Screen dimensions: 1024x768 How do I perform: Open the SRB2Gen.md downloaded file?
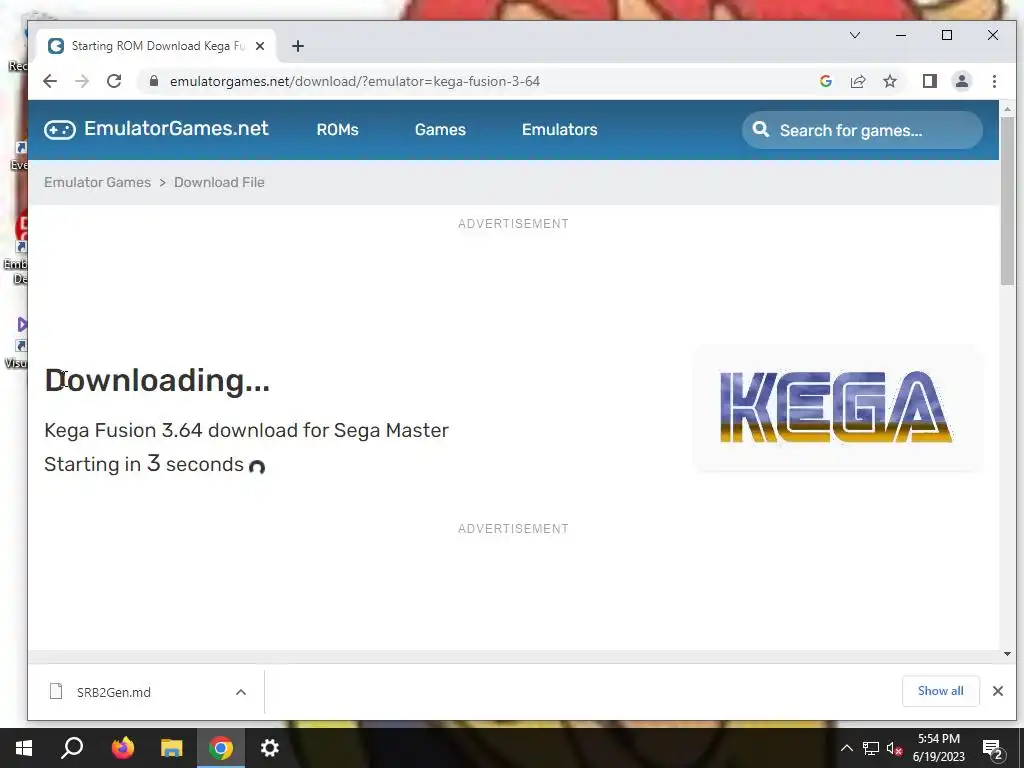click(114, 692)
